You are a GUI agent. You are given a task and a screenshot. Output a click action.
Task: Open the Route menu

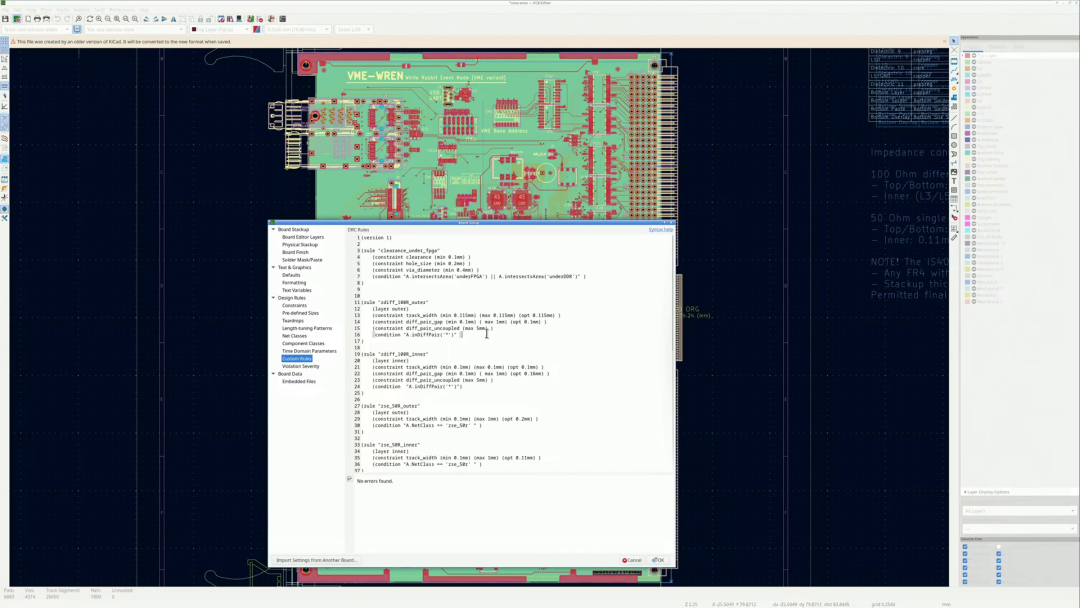click(63, 10)
